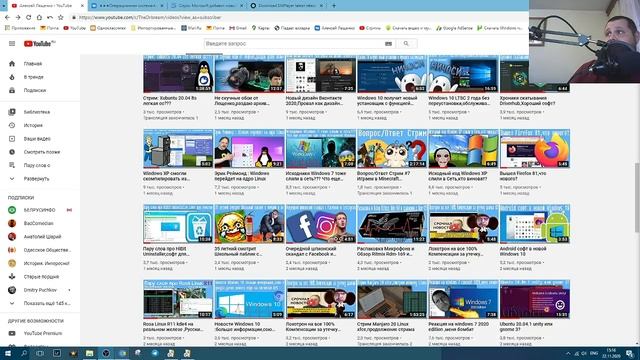The width and height of the screenshot is (640, 360).
Task: Open Google AdSense bookmark
Action: click(x=454, y=28)
